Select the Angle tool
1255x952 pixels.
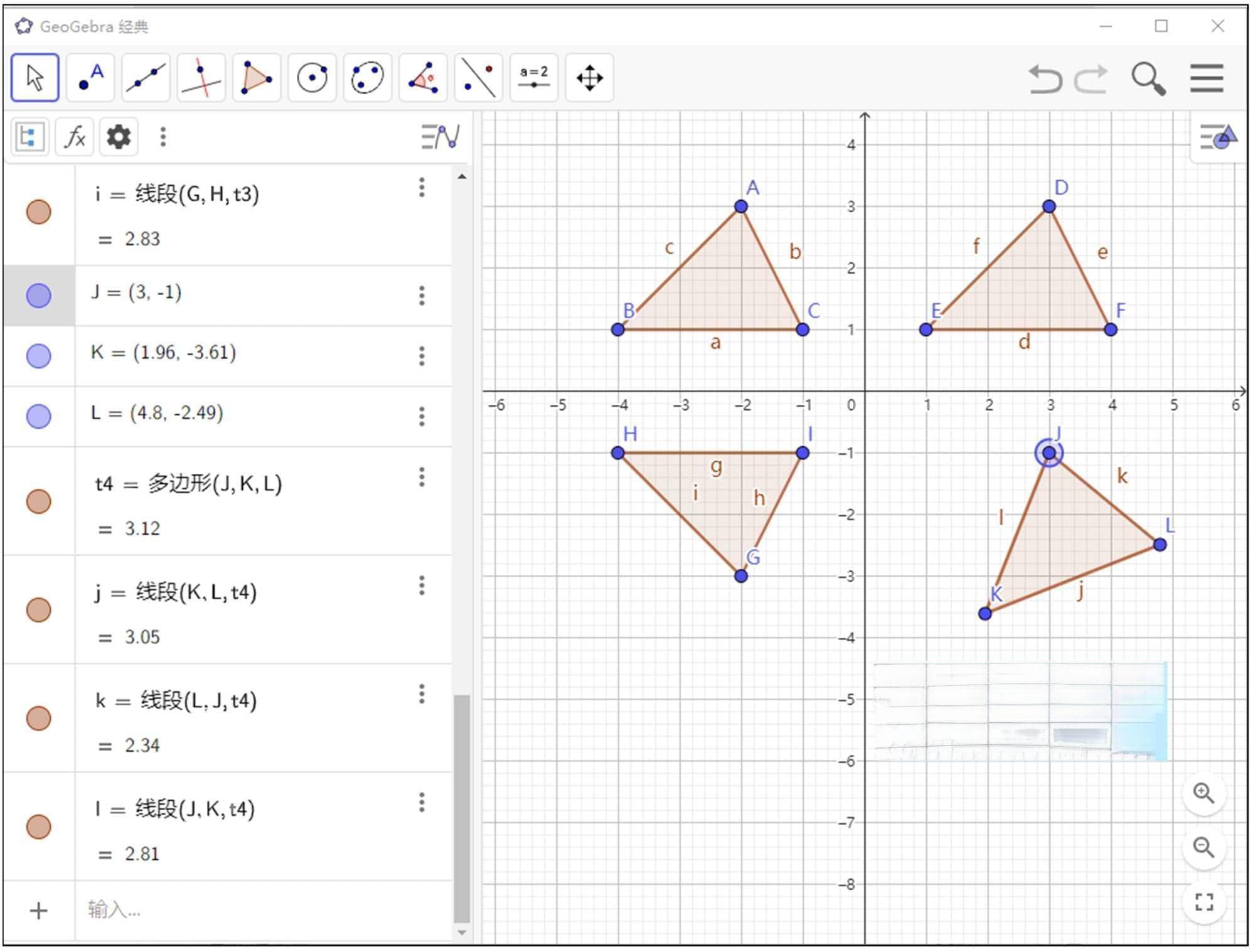click(423, 78)
